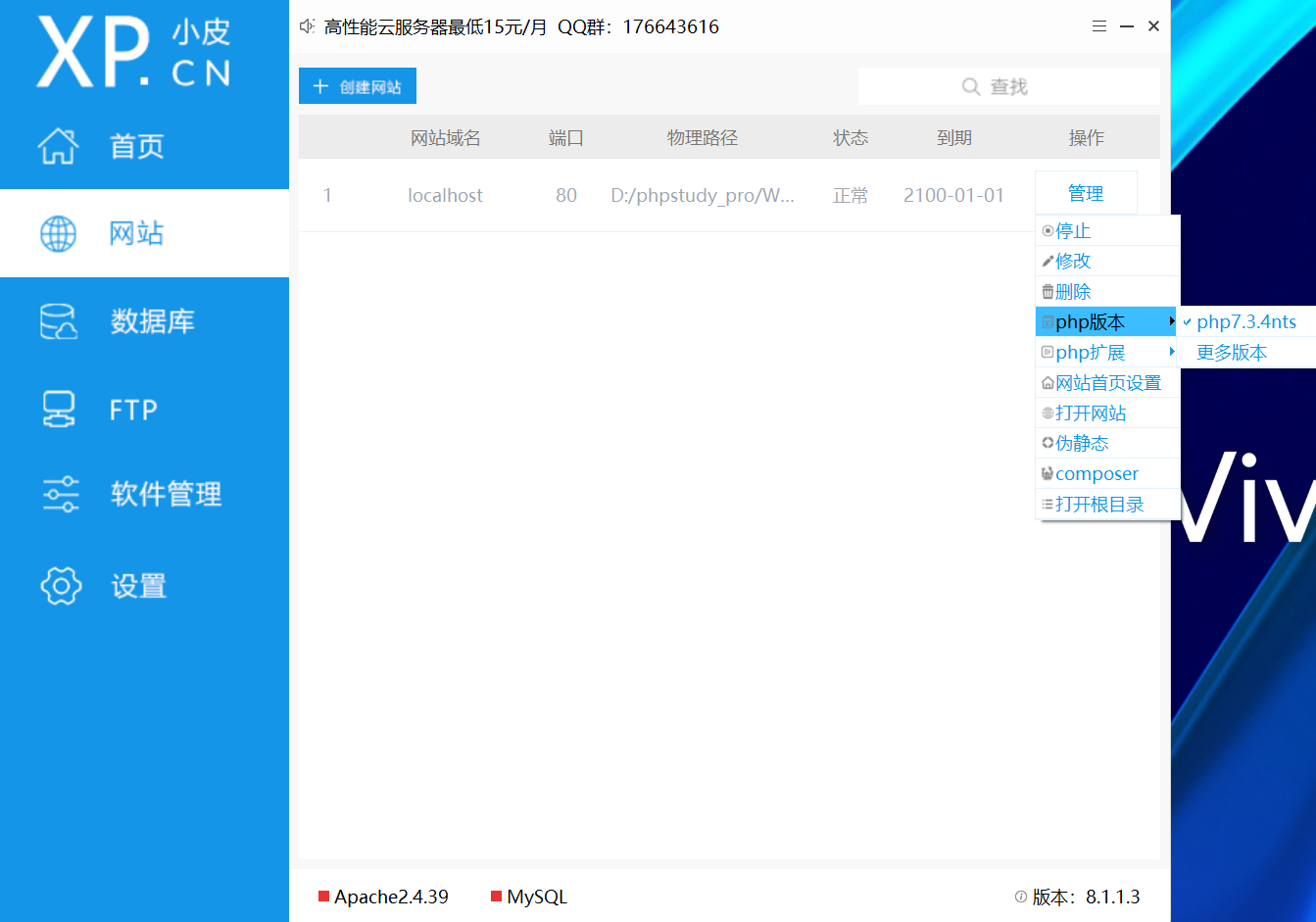The width and height of the screenshot is (1316, 922).
Task: Open the 首页 home page icon
Action: [x=59, y=145]
